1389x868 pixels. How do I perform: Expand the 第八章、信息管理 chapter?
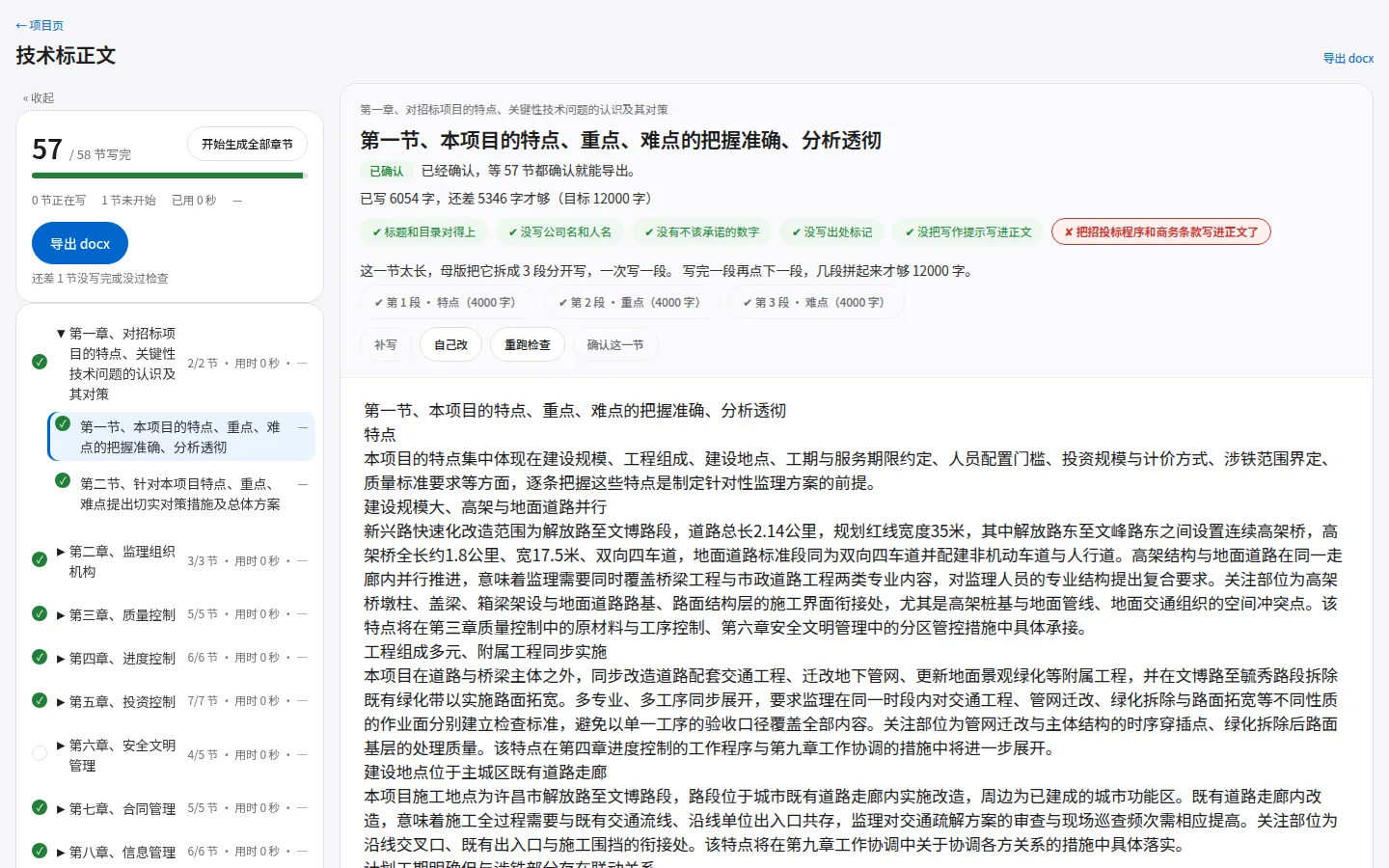pos(61,853)
